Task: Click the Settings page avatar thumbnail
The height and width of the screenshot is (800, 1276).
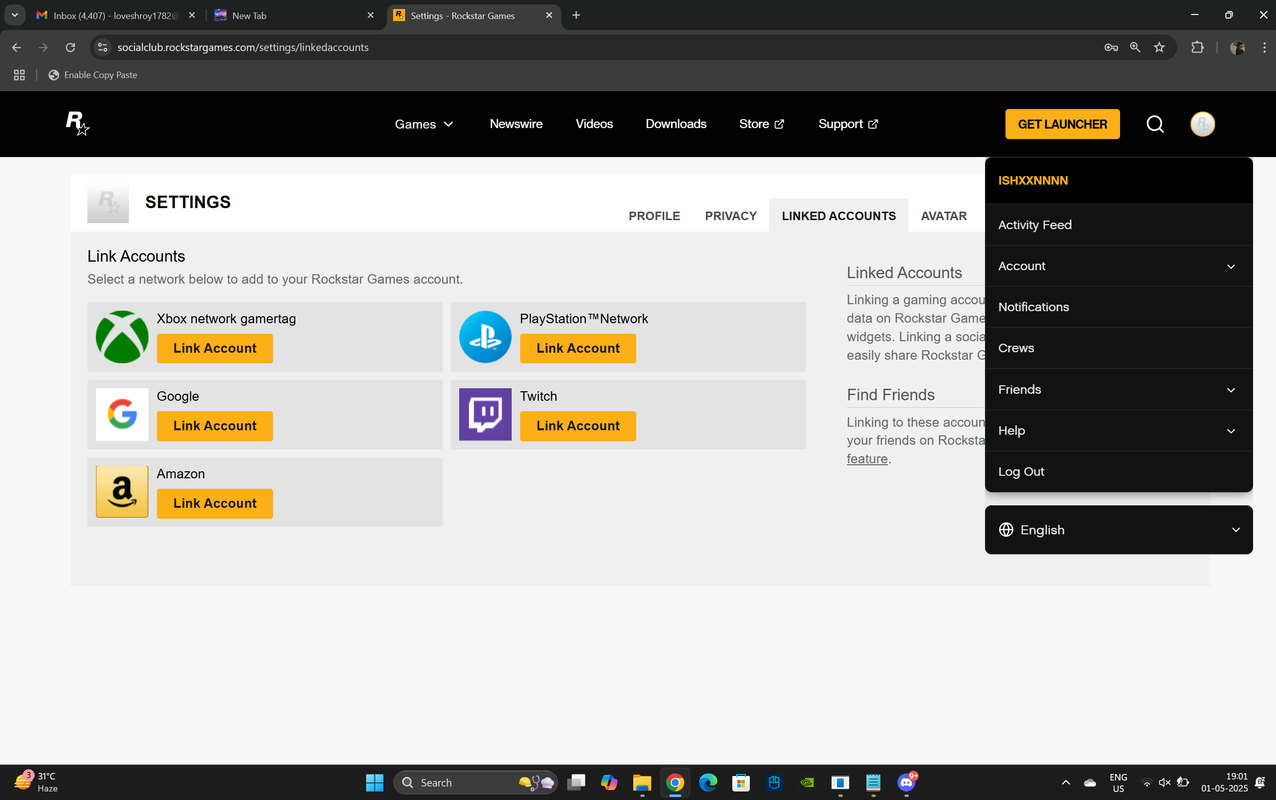Action: 108,203
